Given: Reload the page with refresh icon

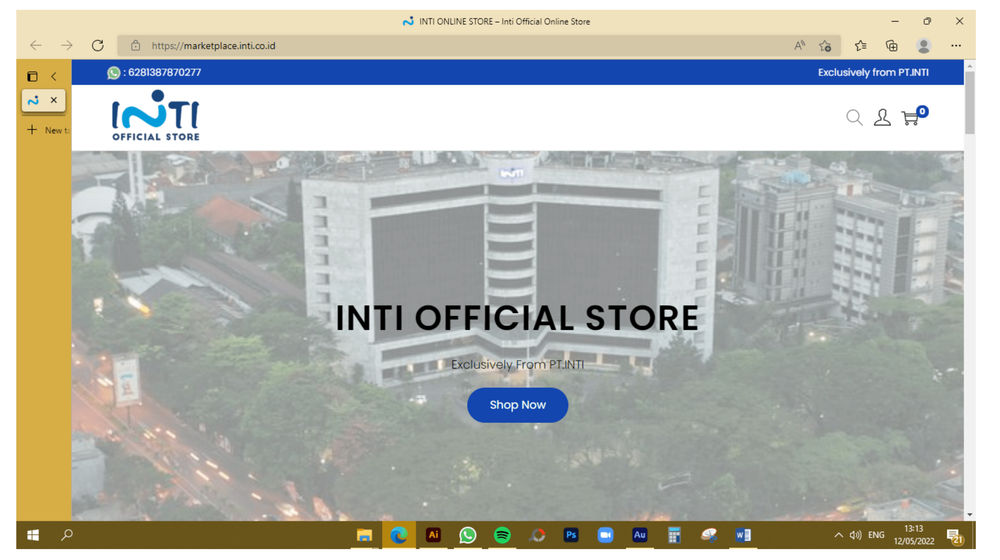Looking at the screenshot, I should [98, 45].
